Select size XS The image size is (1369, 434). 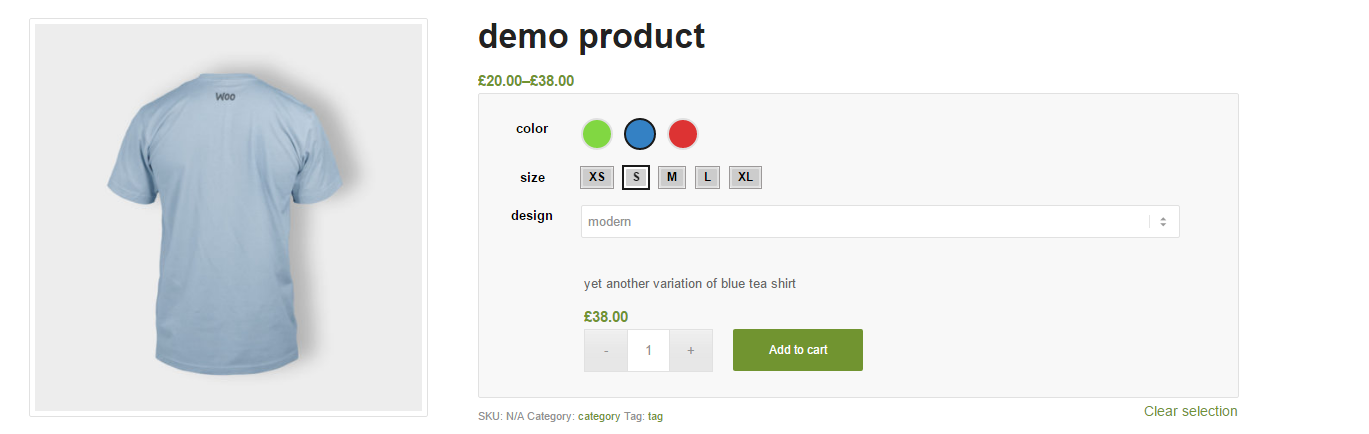597,177
